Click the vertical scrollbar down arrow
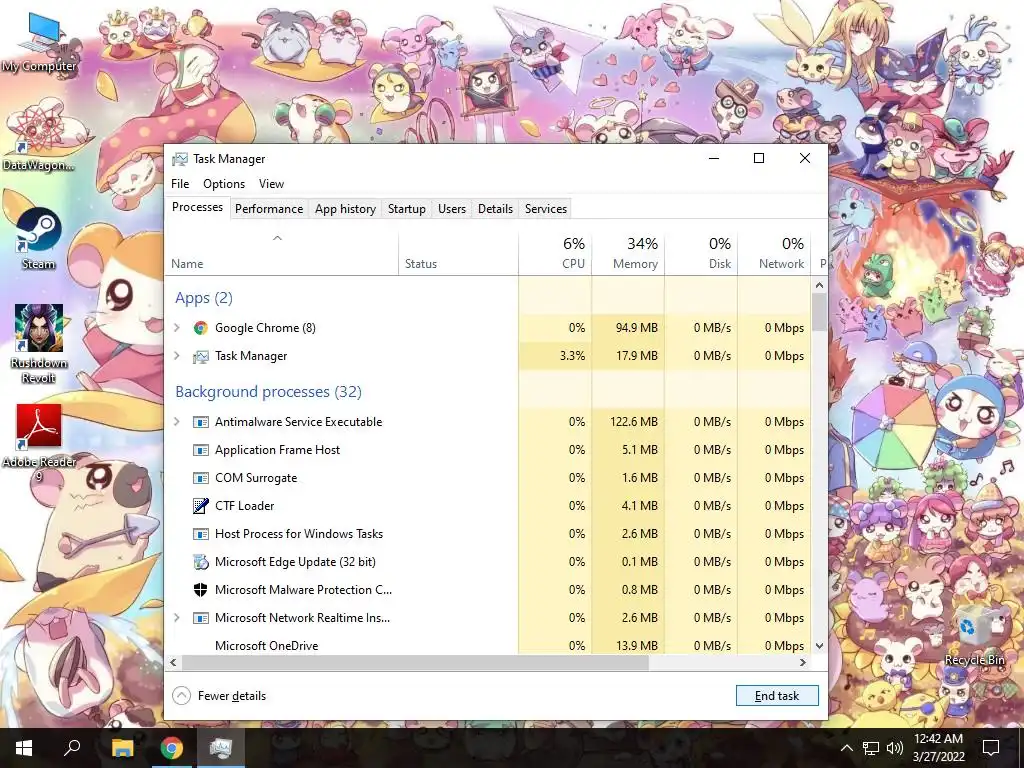The image size is (1024, 768). [x=820, y=645]
